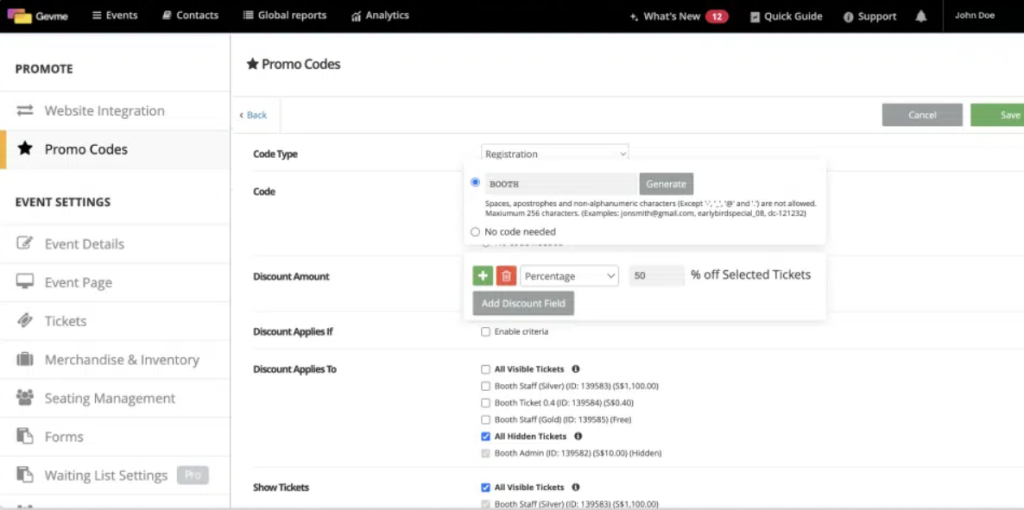Open the Analytics menu
Image resolution: width=1024 pixels, height=510 pixels.
(x=380, y=16)
